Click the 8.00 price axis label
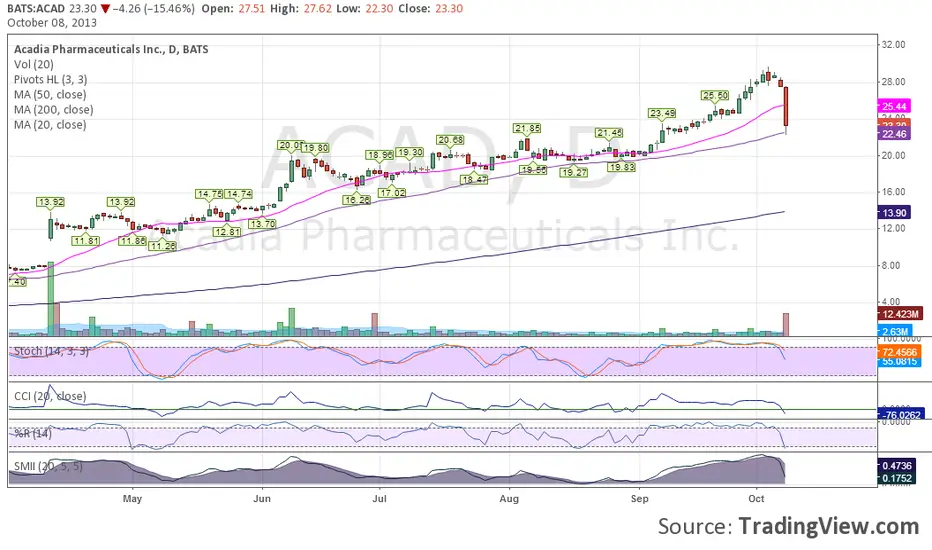 tap(893, 266)
